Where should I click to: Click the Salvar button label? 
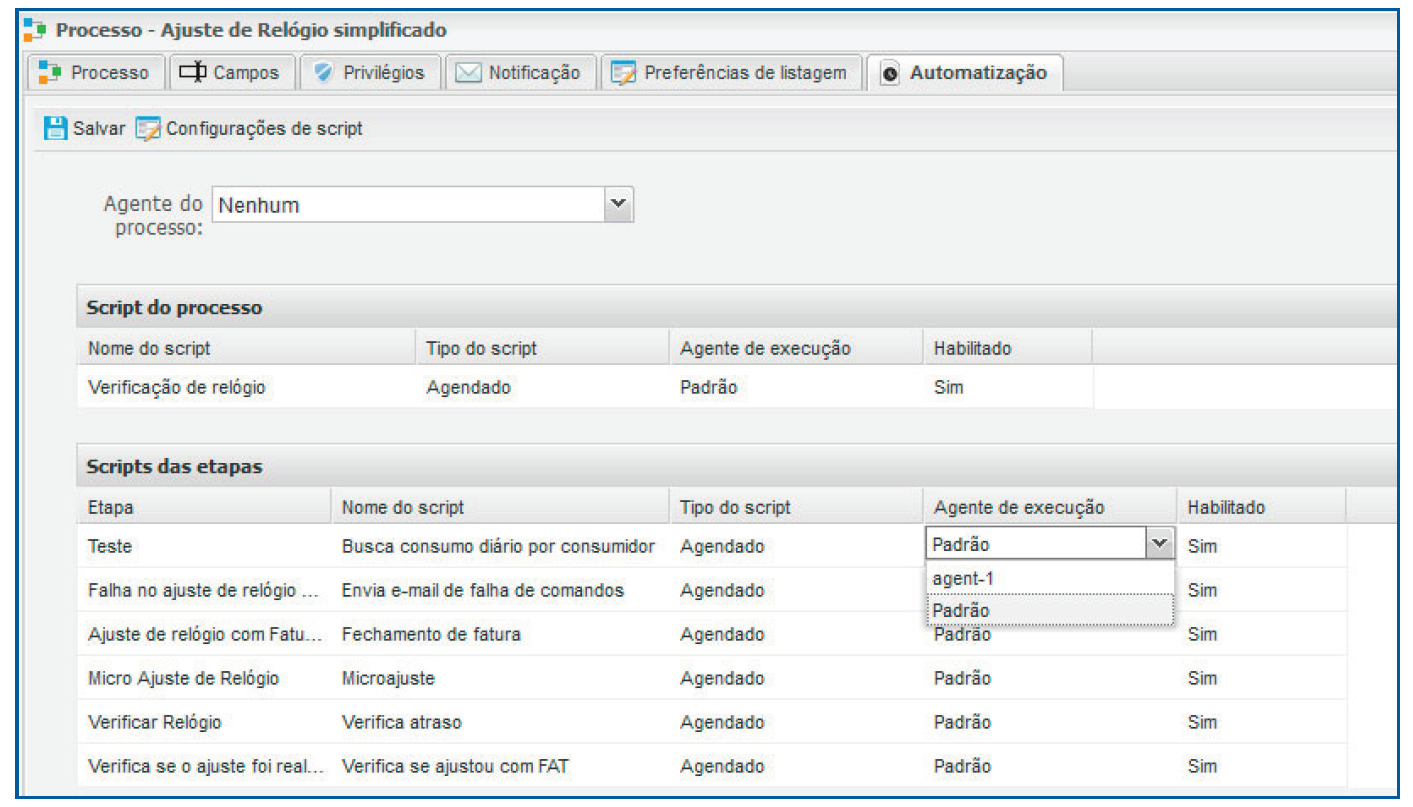(x=99, y=129)
